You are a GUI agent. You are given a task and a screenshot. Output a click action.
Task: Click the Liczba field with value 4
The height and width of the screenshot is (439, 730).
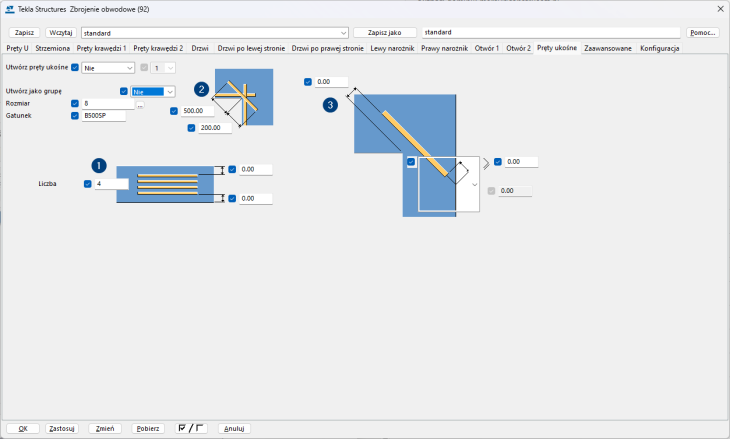coord(111,184)
